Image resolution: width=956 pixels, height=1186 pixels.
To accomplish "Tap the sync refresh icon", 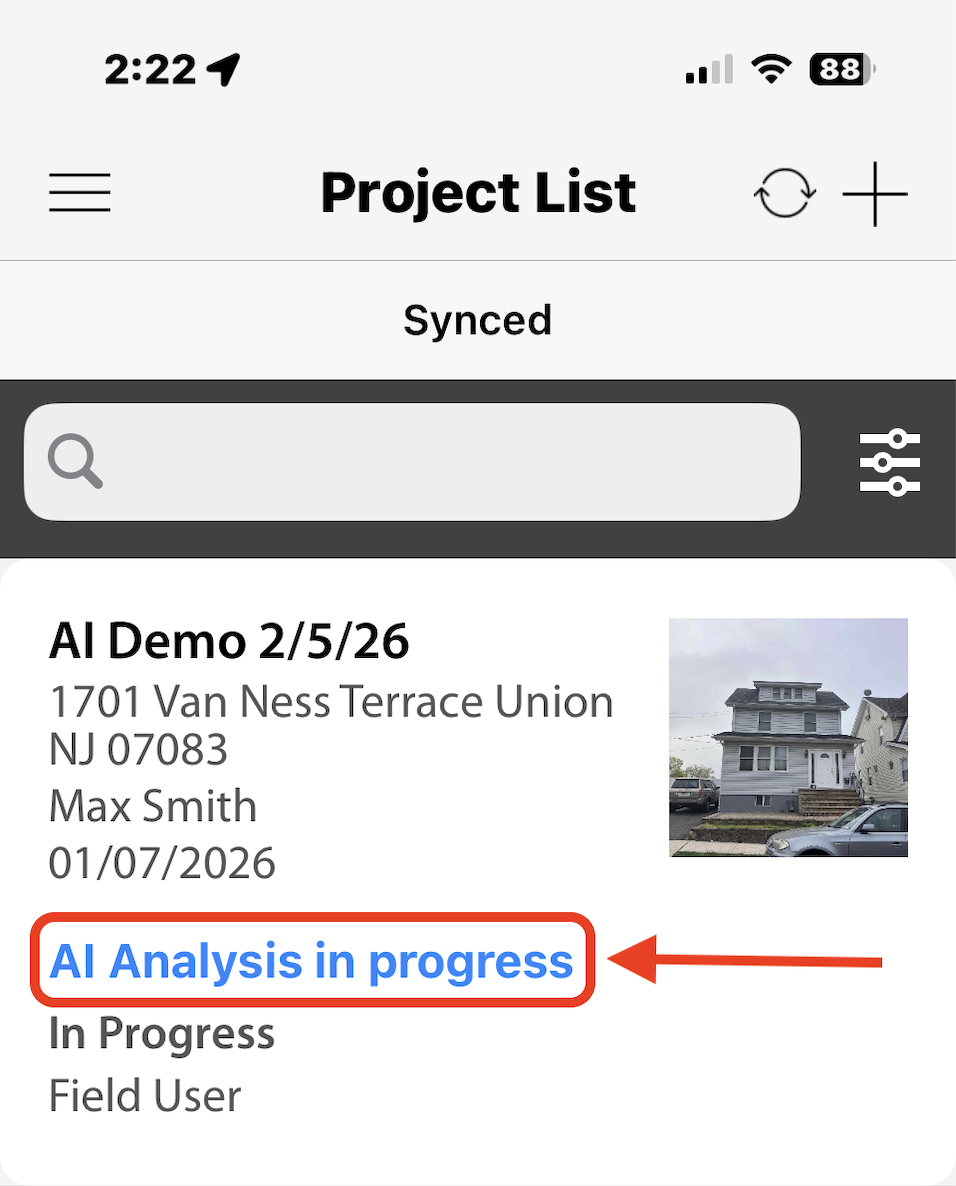I will pyautogui.click(x=784, y=193).
